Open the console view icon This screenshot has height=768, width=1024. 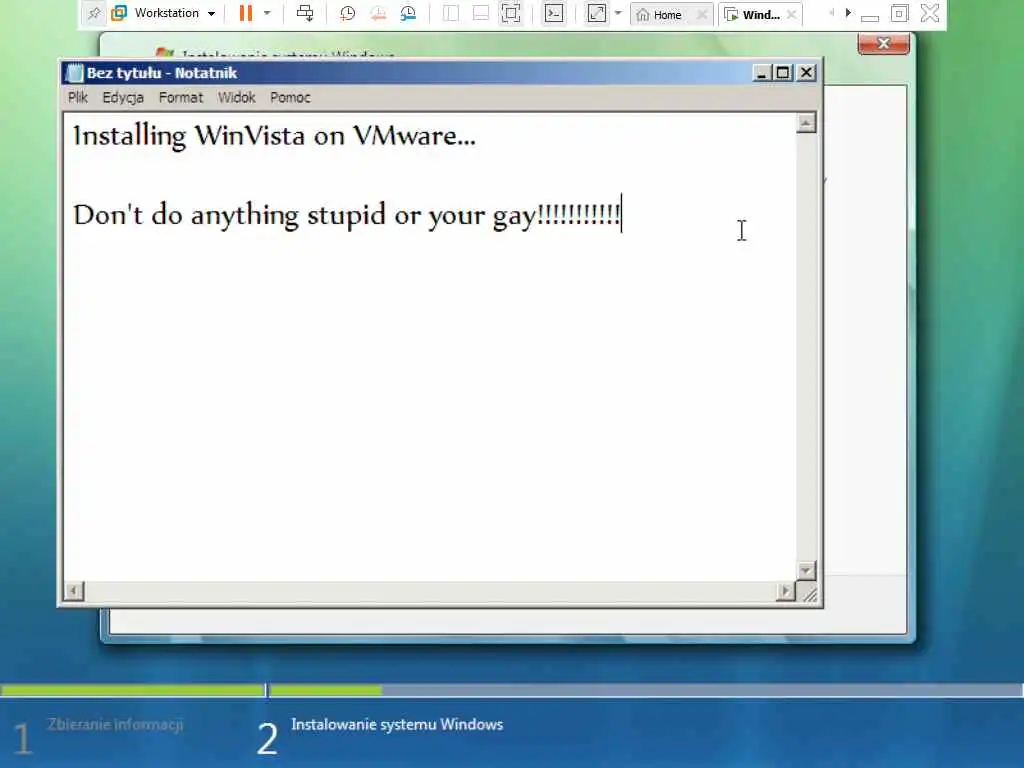[x=554, y=13]
